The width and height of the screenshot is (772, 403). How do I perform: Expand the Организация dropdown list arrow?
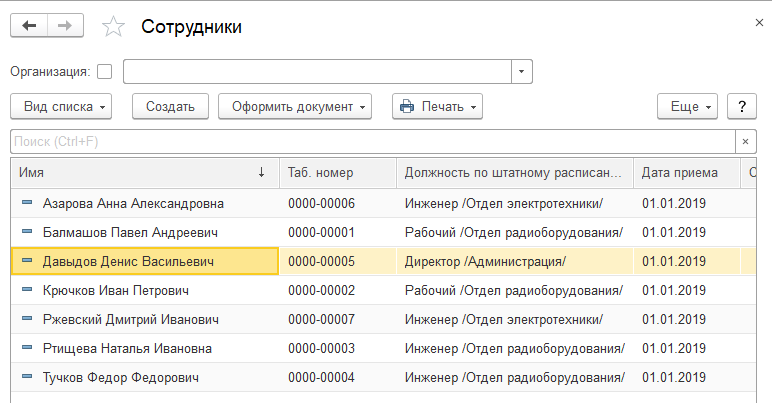pos(522,72)
